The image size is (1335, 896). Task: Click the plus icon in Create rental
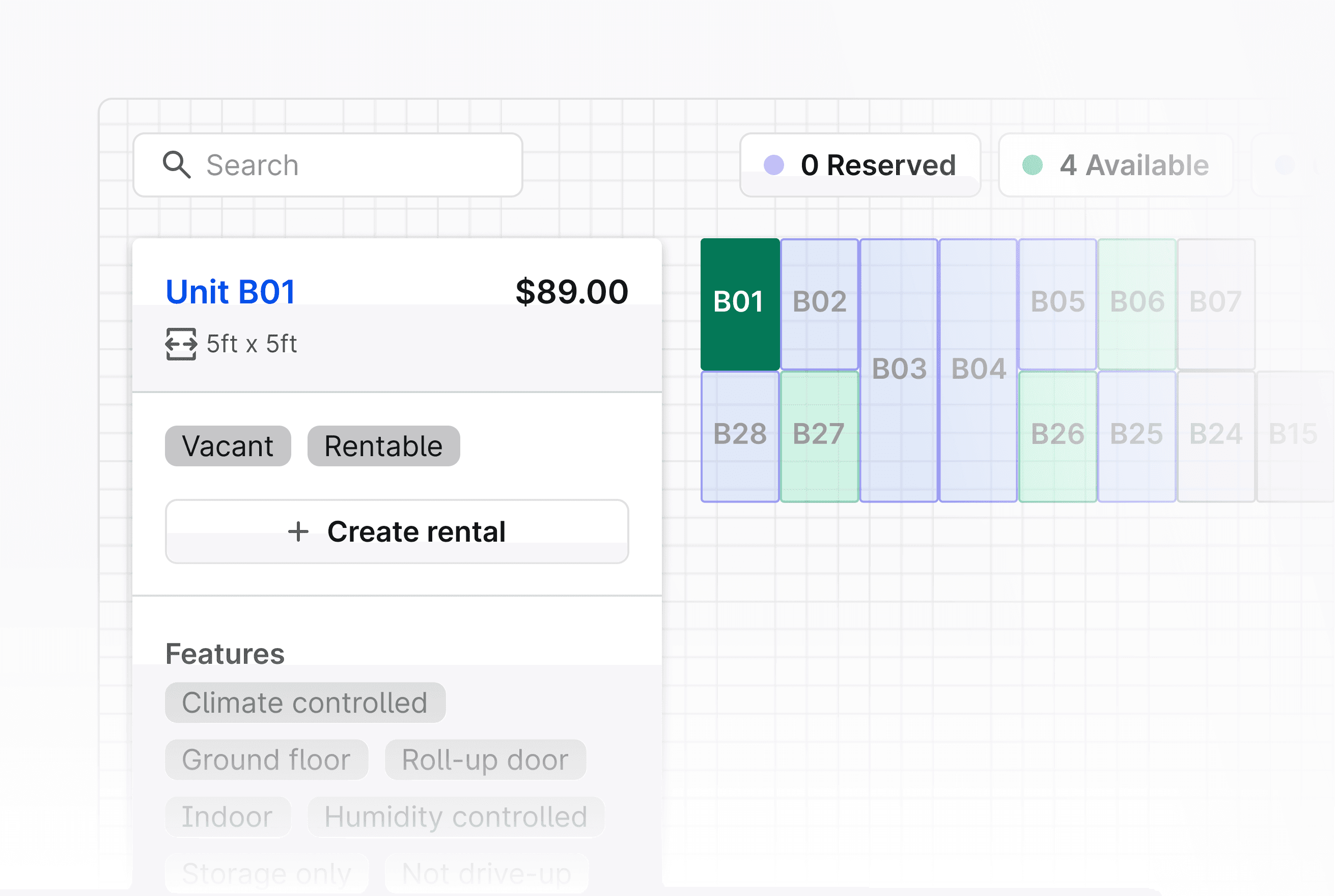[298, 532]
